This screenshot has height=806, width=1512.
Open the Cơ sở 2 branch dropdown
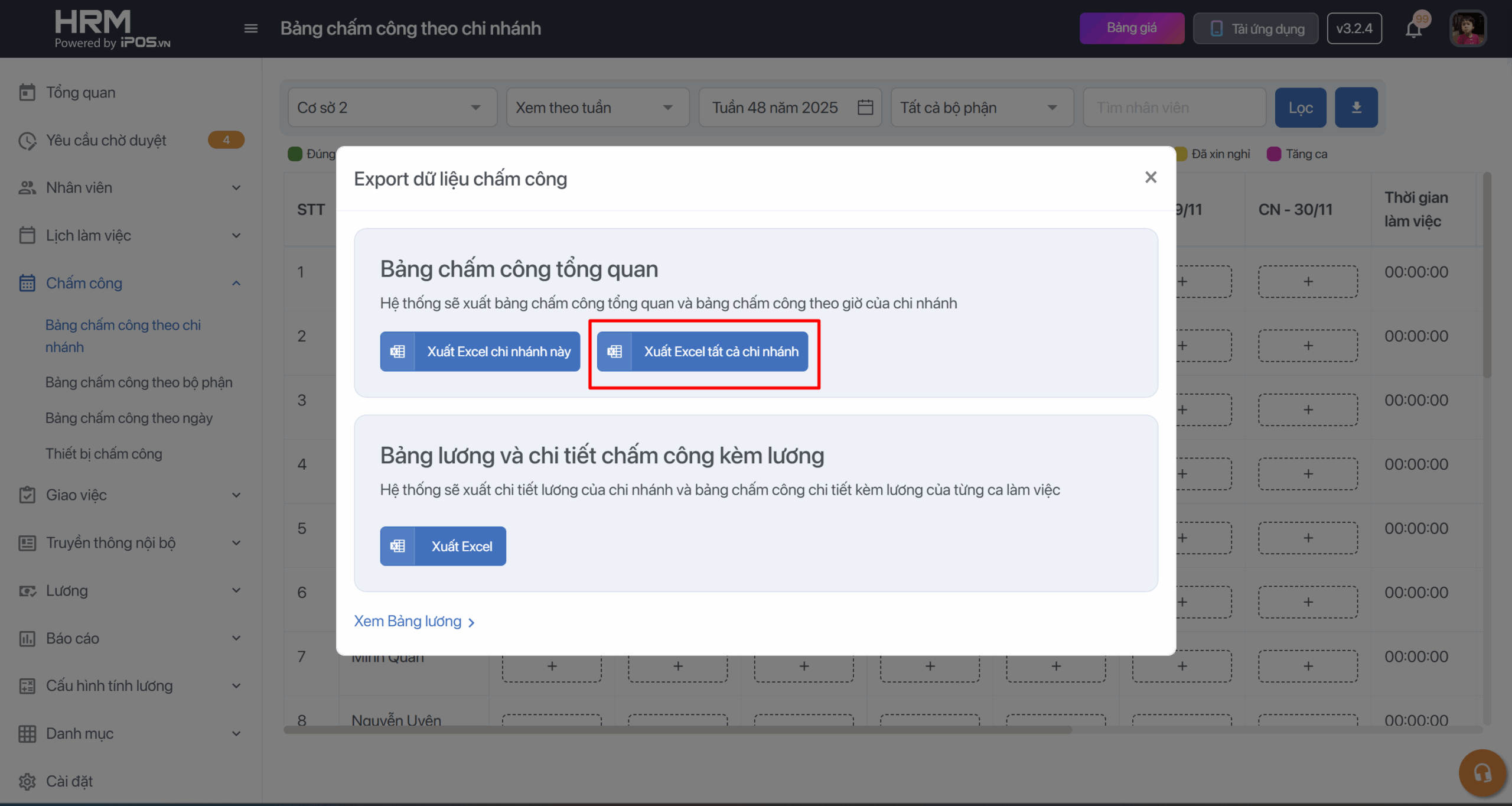tap(392, 108)
